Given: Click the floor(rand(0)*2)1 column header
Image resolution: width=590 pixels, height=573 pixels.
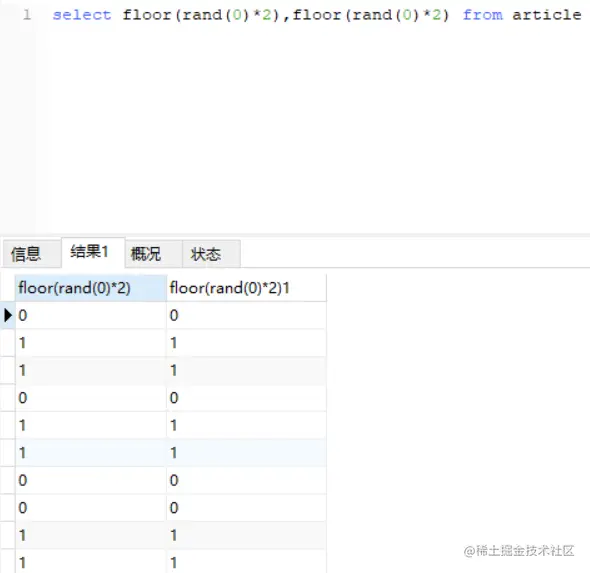Looking at the screenshot, I should (x=246, y=288).
